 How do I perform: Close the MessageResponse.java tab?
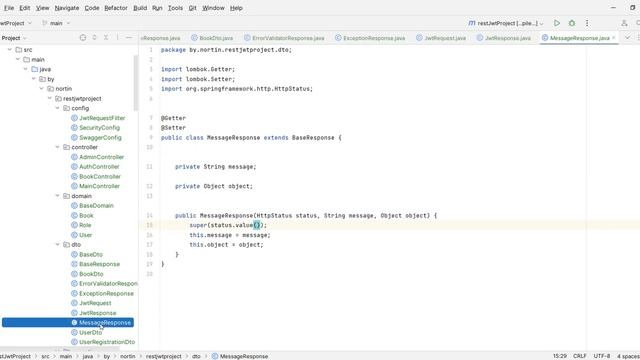pos(613,38)
